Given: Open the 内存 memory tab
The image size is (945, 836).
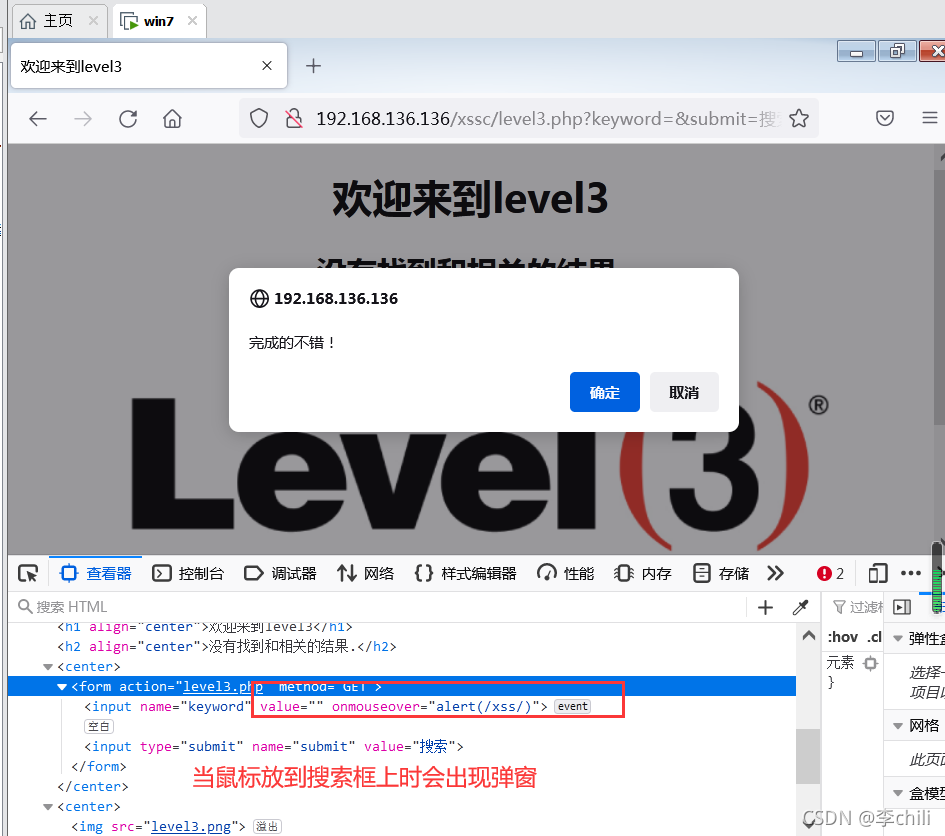Looking at the screenshot, I should [x=642, y=573].
